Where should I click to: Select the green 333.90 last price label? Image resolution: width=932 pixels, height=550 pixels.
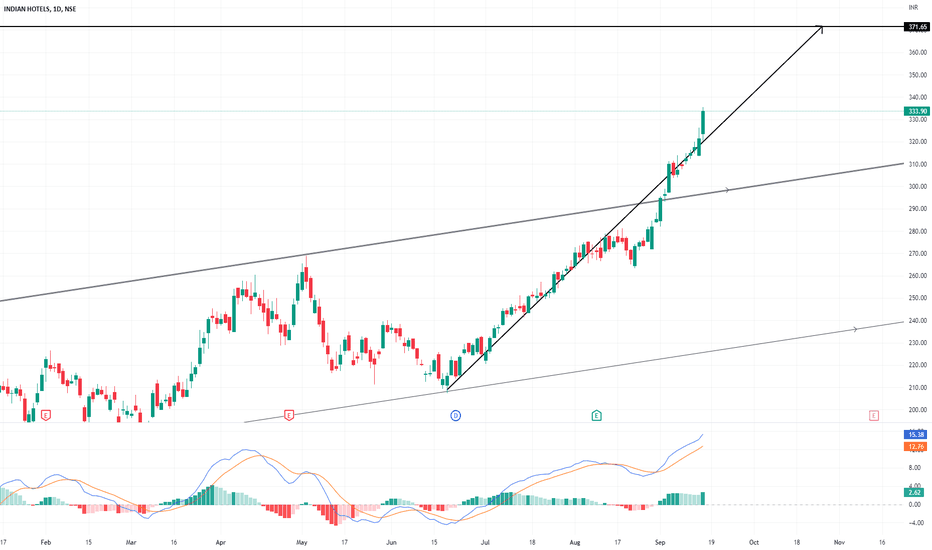click(x=917, y=111)
